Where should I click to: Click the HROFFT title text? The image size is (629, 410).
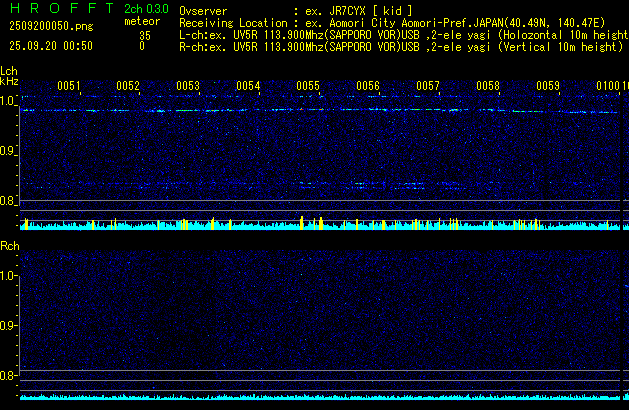(54, 8)
